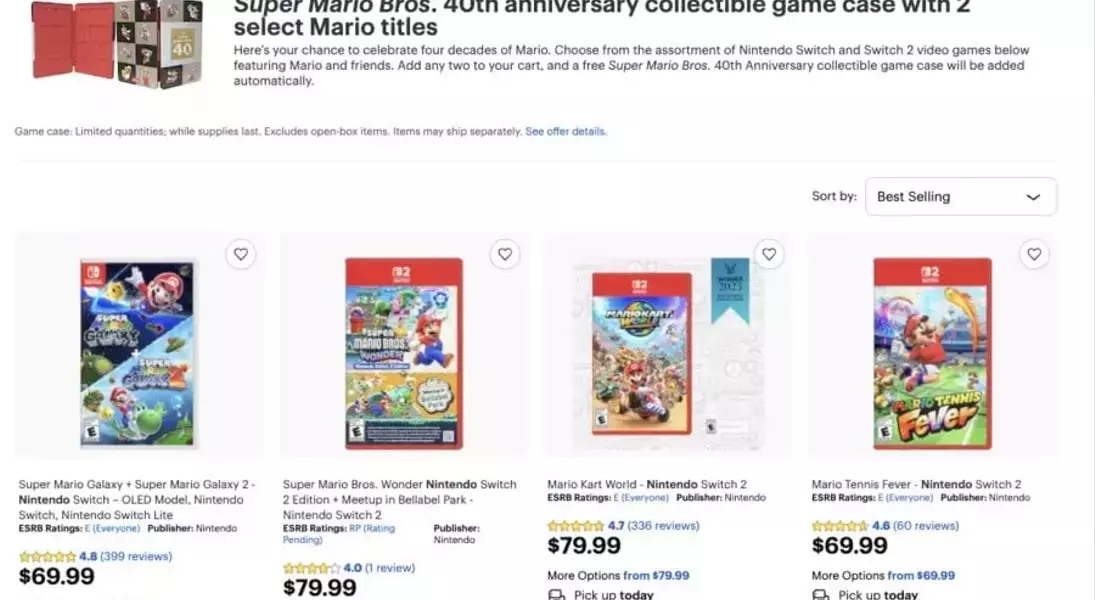Screen dimensions: 1095x600
Task: Click the See offer details link
Action: 566,131
